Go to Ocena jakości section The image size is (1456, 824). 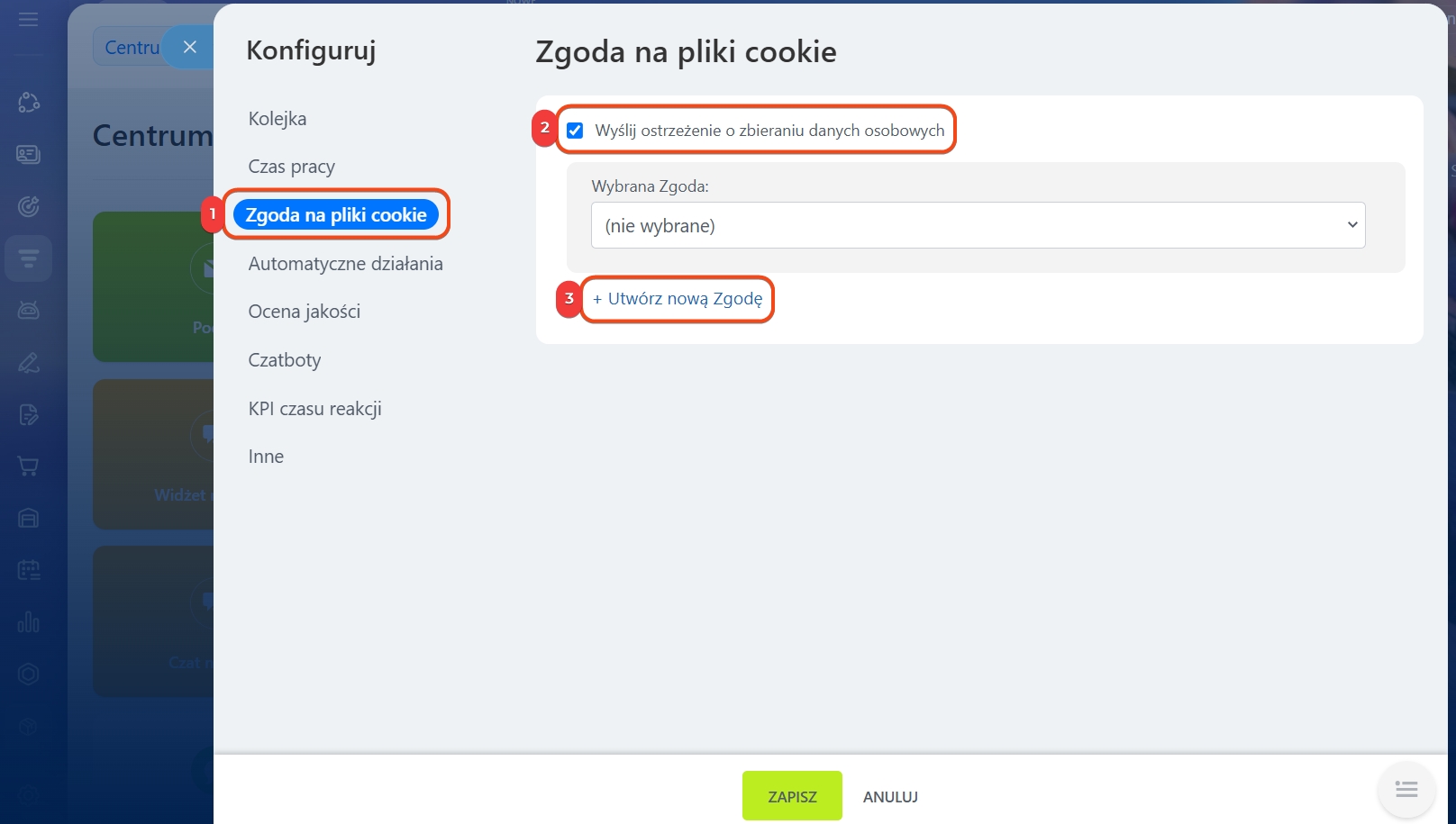[x=304, y=312]
